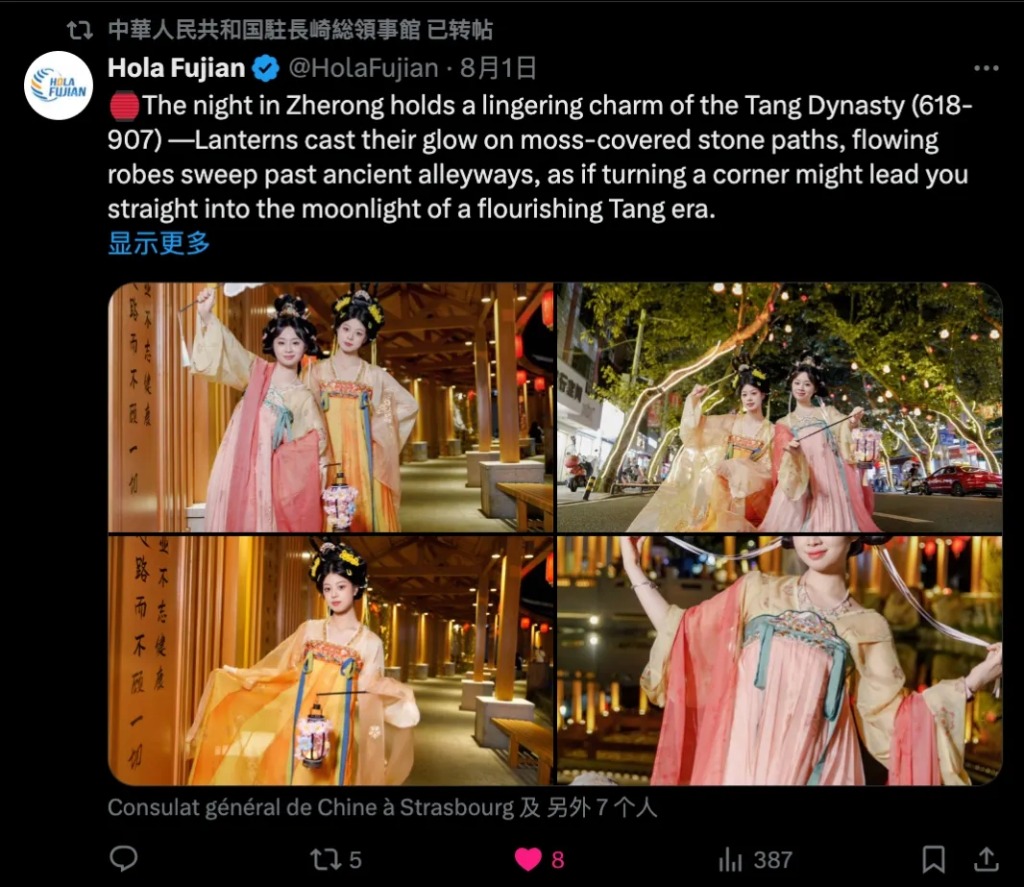Open the reply comment bubble icon

(x=123, y=859)
